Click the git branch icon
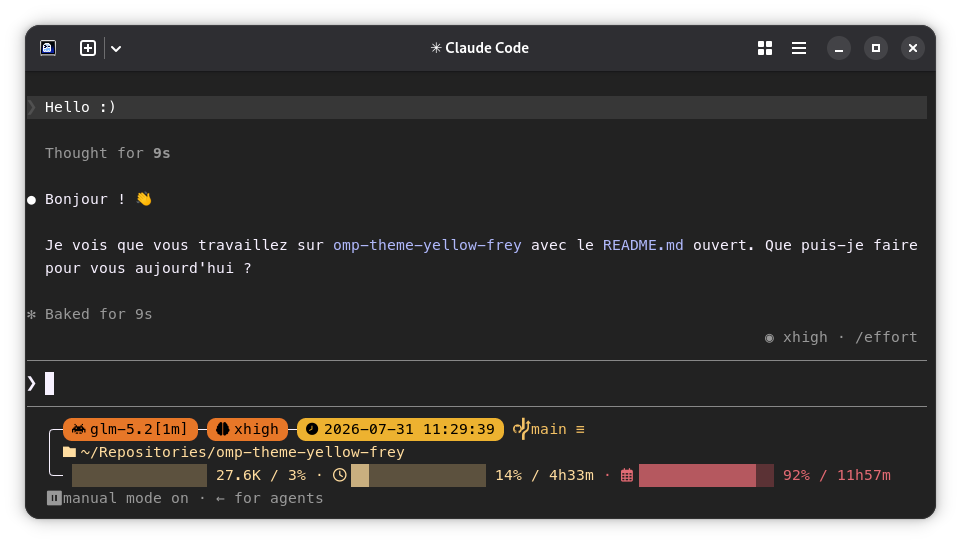 click(x=521, y=428)
